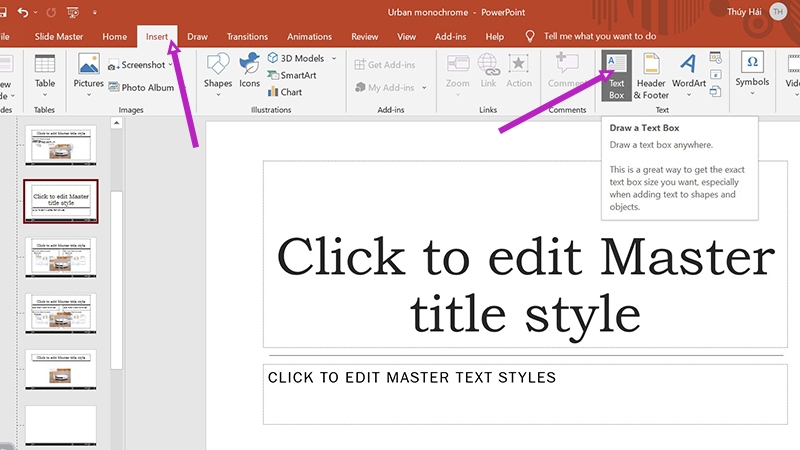
Task: Click the My Add-ins button
Action: tap(386, 87)
